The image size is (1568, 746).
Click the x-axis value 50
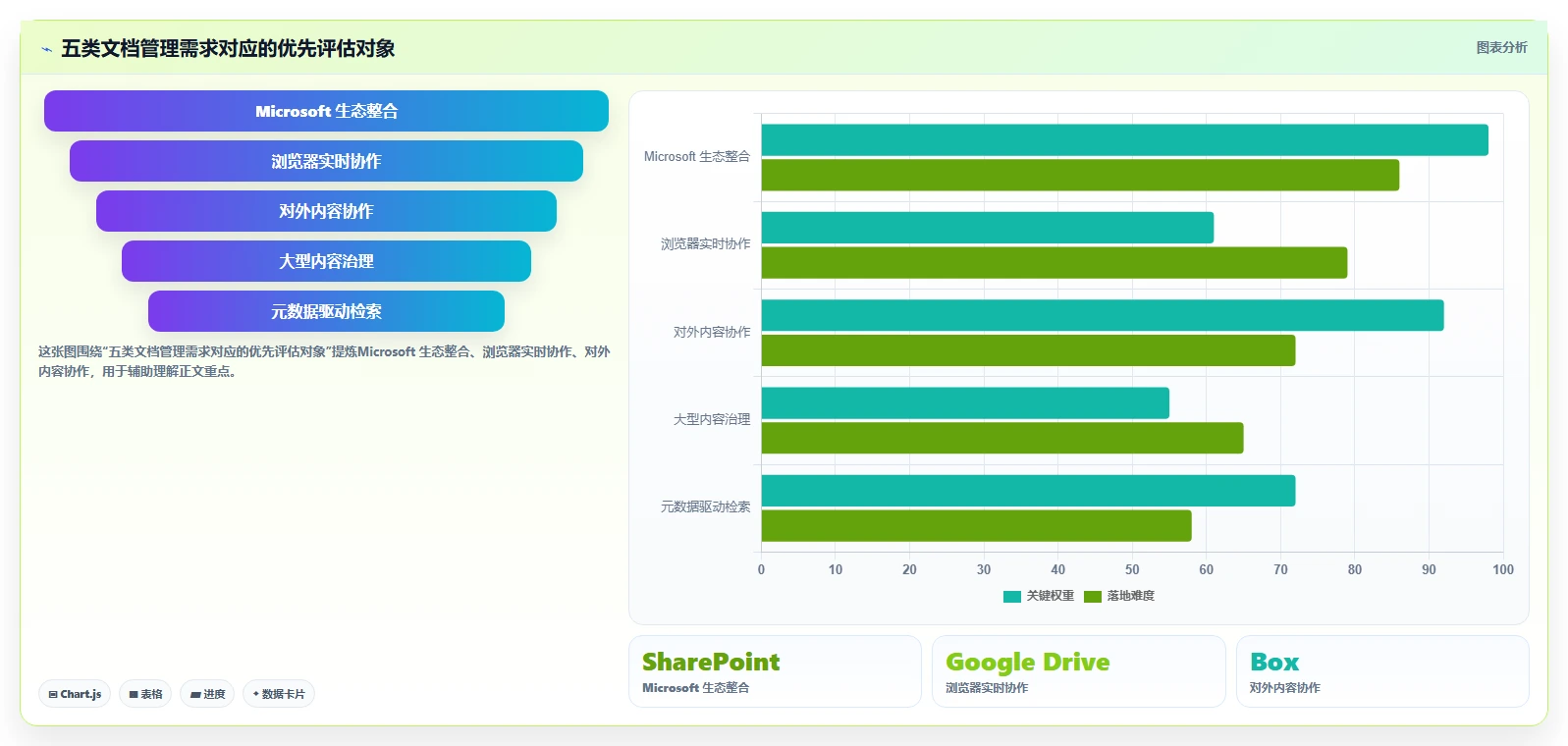coord(1132,569)
